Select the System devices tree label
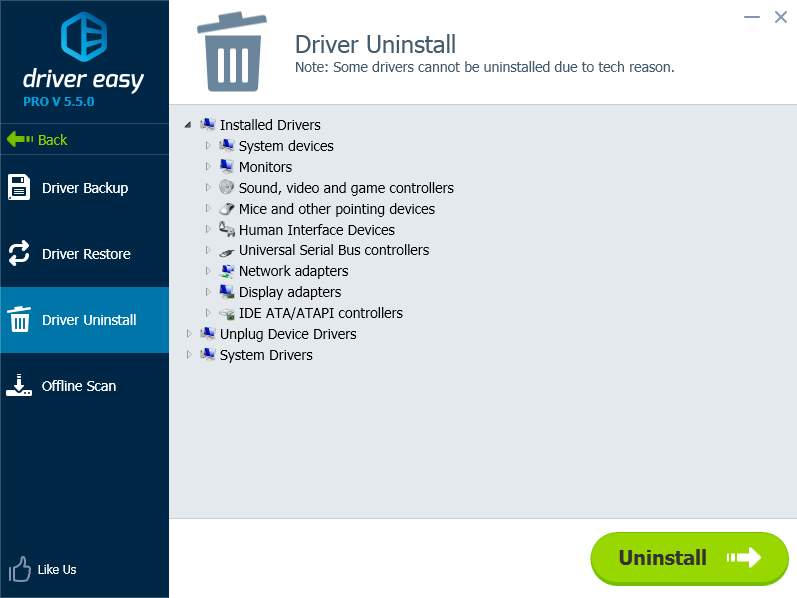This screenshot has width=797, height=598. click(x=286, y=146)
